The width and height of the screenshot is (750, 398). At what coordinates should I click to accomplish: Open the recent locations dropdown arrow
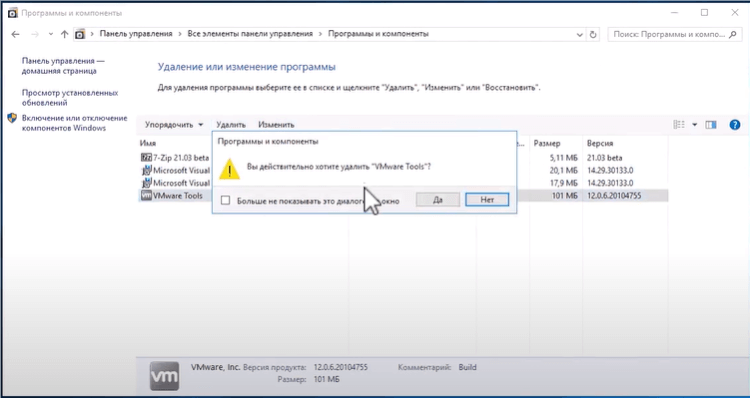tap(51, 34)
